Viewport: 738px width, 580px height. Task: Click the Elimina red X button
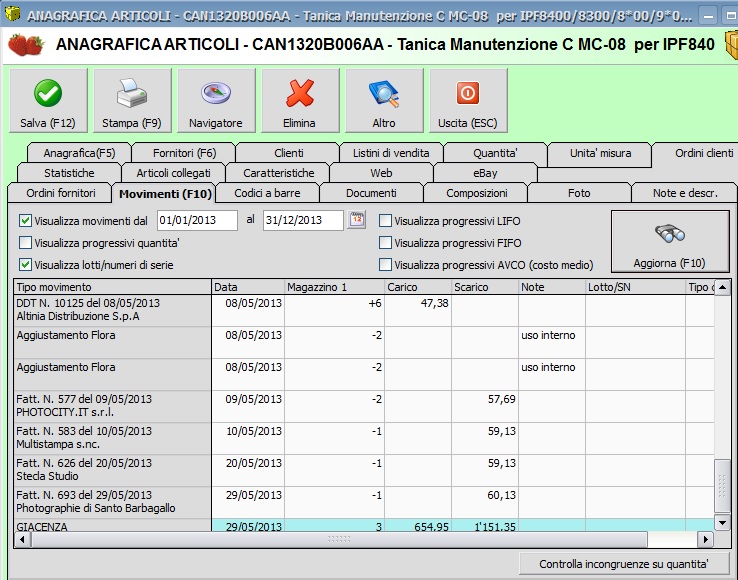pyautogui.click(x=300, y=100)
